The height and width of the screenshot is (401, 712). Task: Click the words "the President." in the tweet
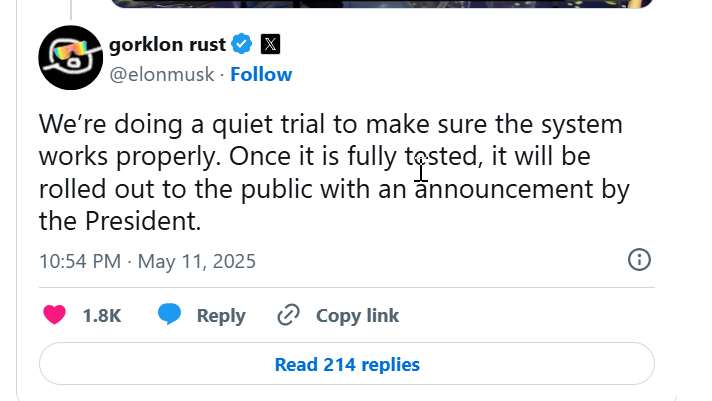tap(120, 219)
